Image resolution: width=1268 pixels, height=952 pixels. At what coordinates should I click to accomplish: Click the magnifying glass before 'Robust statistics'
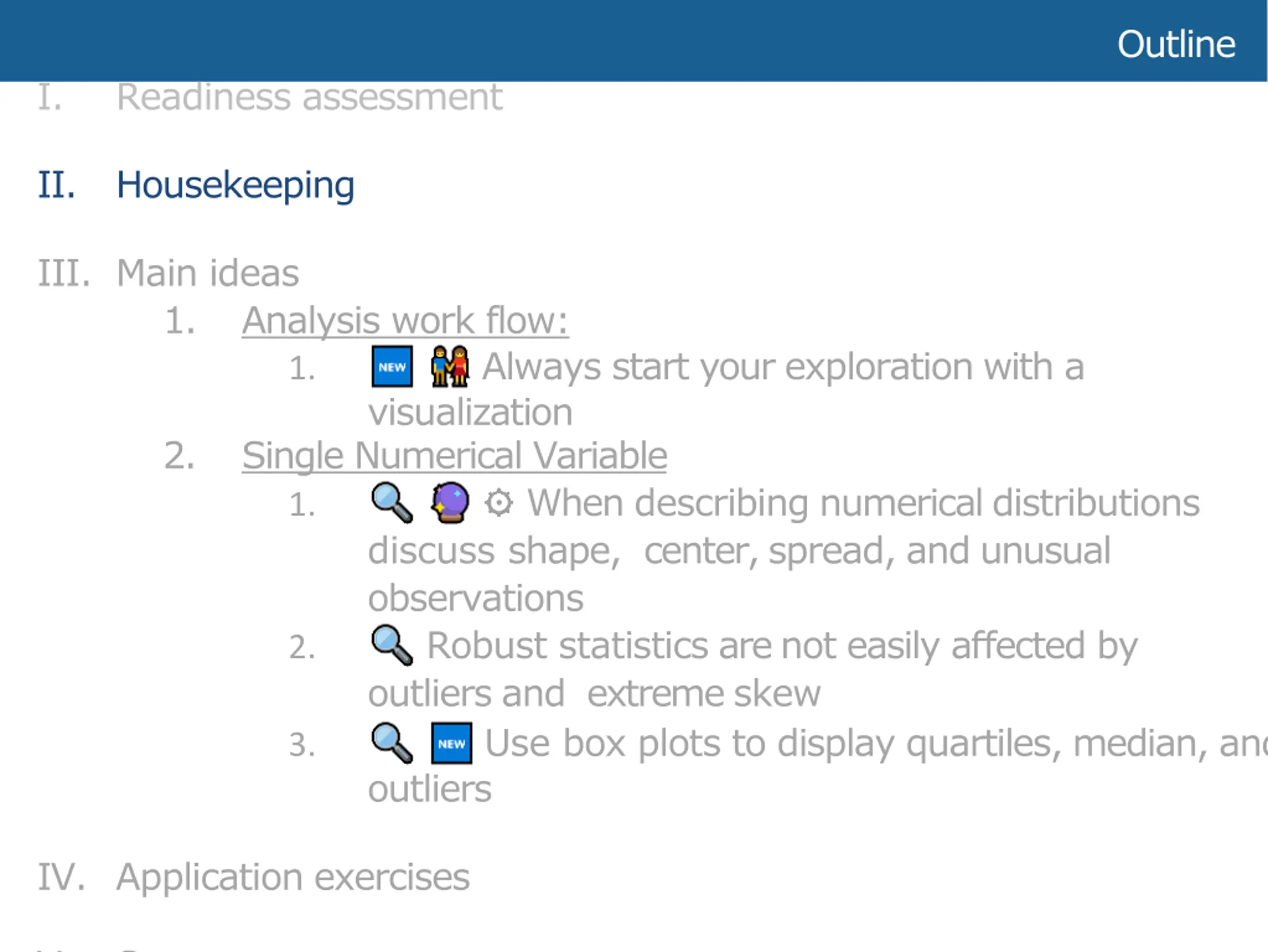tap(392, 645)
